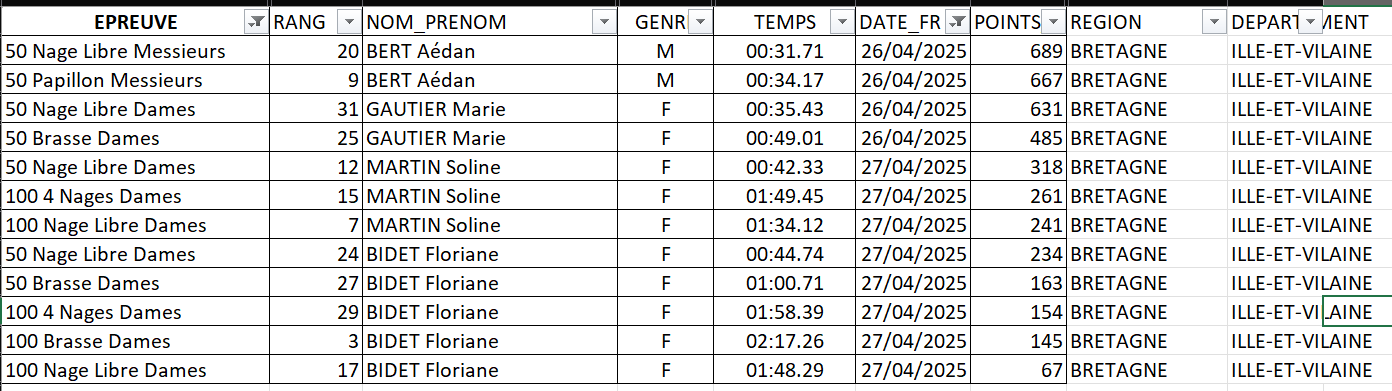The height and width of the screenshot is (391, 1392).
Task: Select the EPREUVE header cell
Action: (135, 22)
